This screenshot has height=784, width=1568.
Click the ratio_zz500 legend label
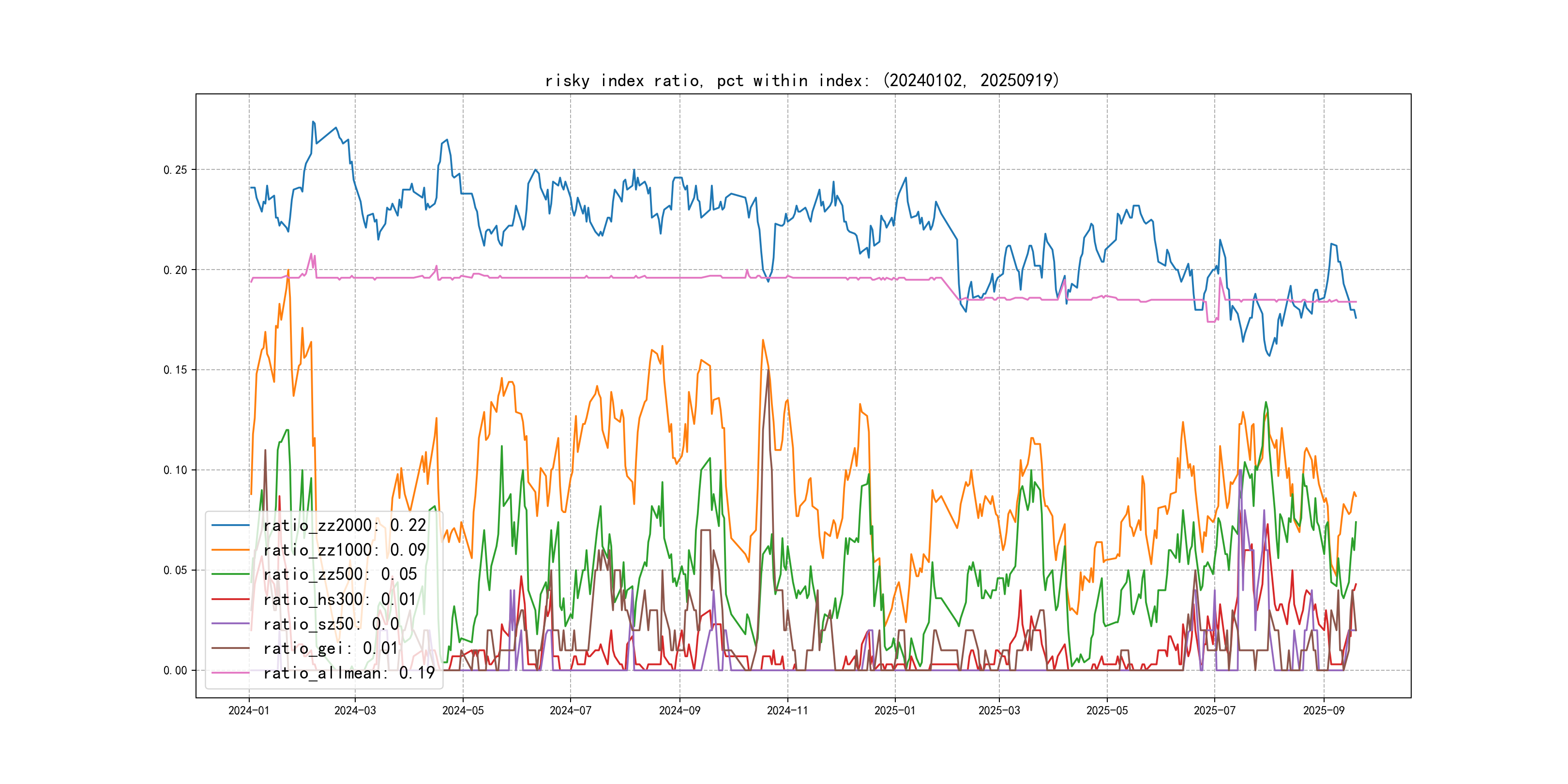click(340, 574)
